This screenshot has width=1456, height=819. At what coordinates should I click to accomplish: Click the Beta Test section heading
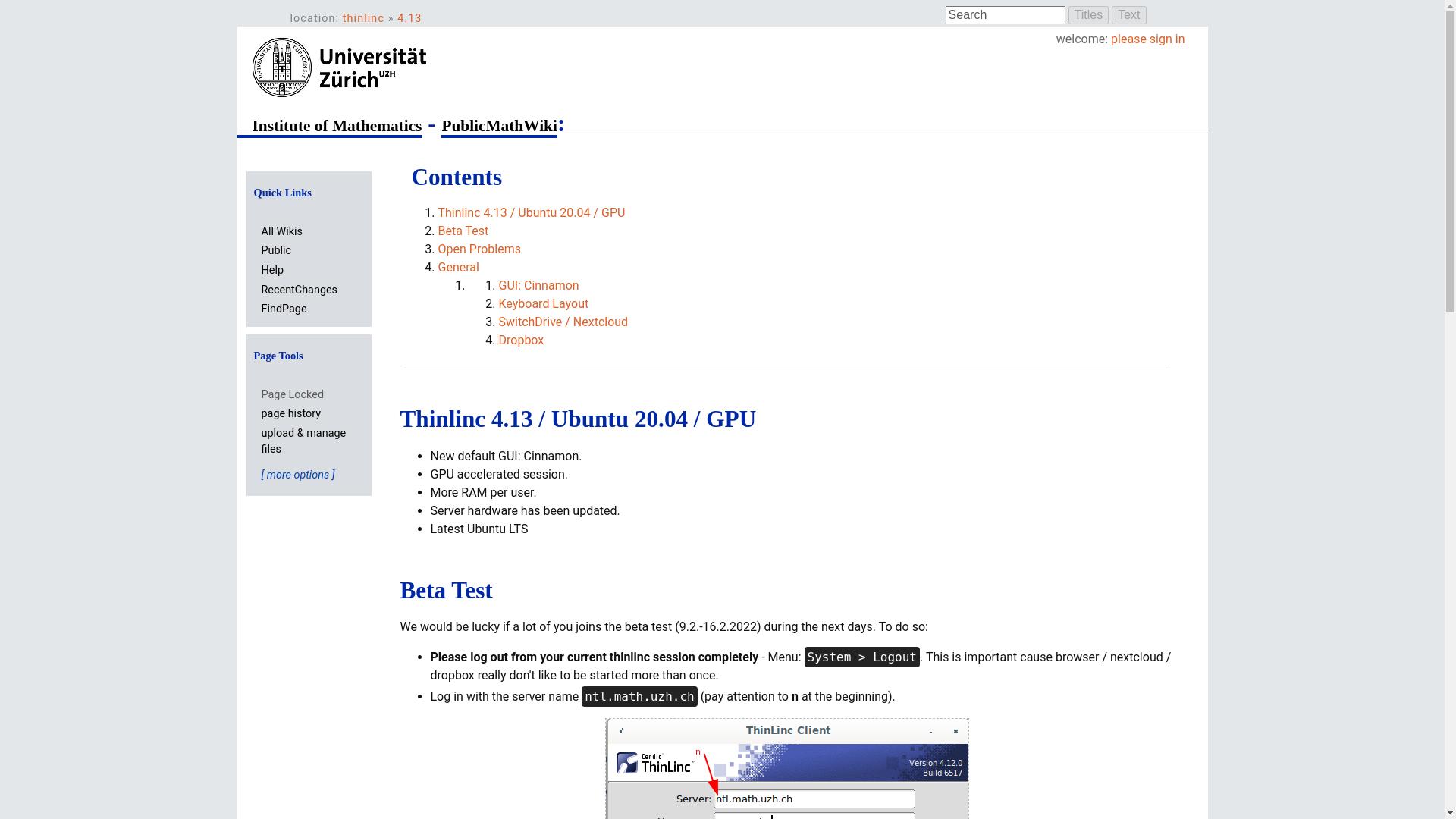tap(446, 590)
